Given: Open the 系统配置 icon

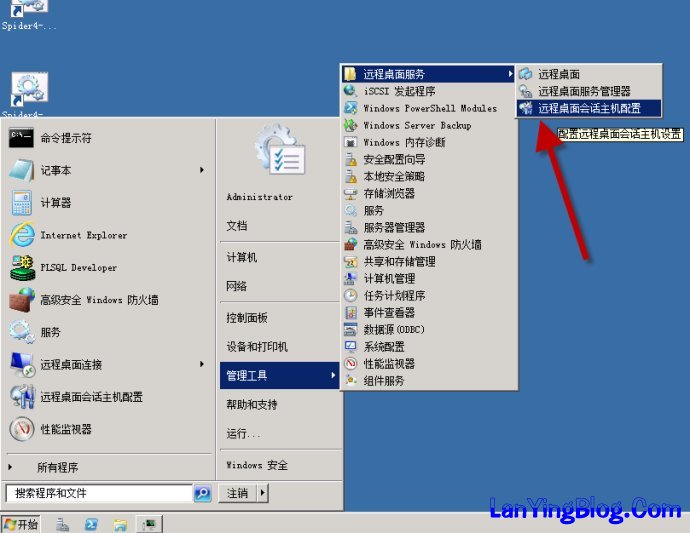Looking at the screenshot, I should coord(351,346).
